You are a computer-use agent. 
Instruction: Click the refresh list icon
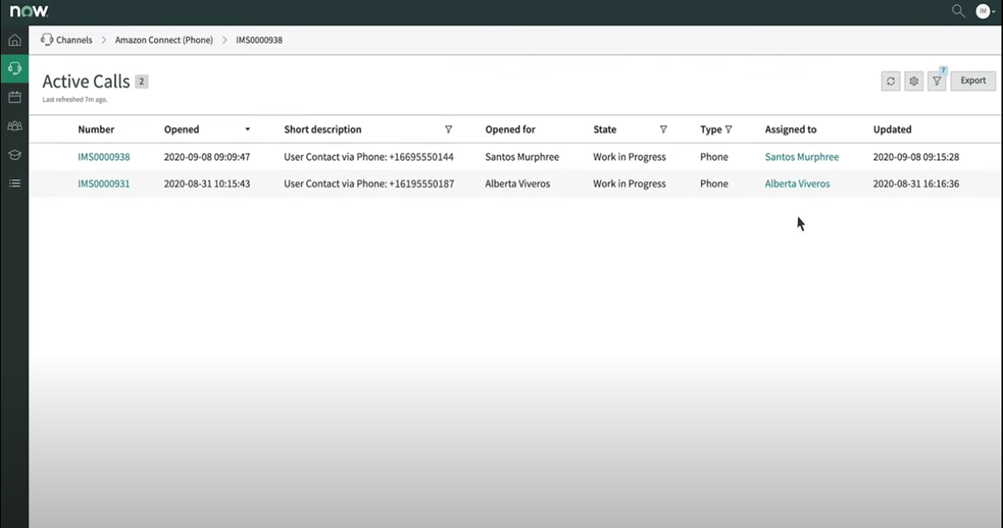point(891,81)
